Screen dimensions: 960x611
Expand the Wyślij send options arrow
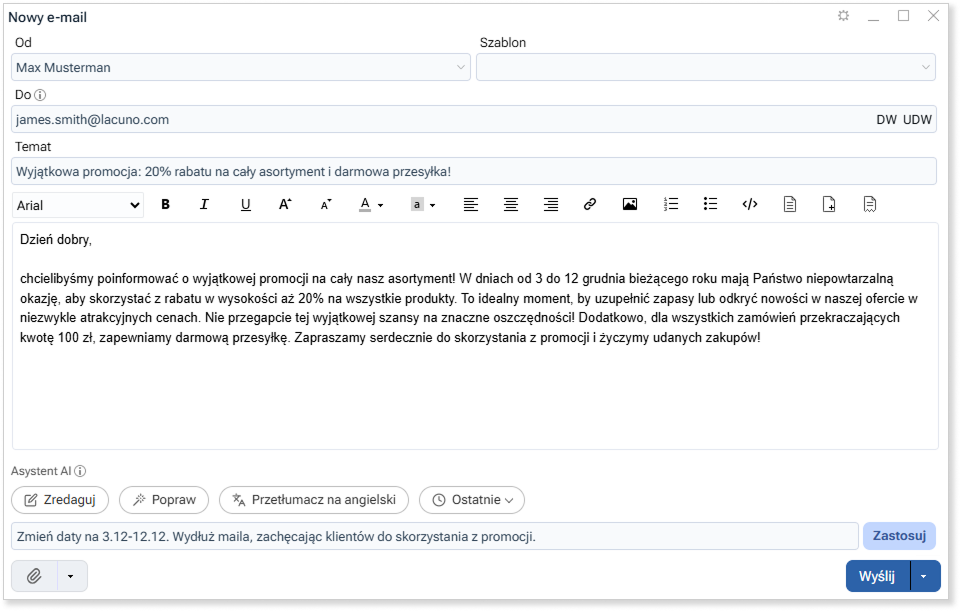coord(925,576)
